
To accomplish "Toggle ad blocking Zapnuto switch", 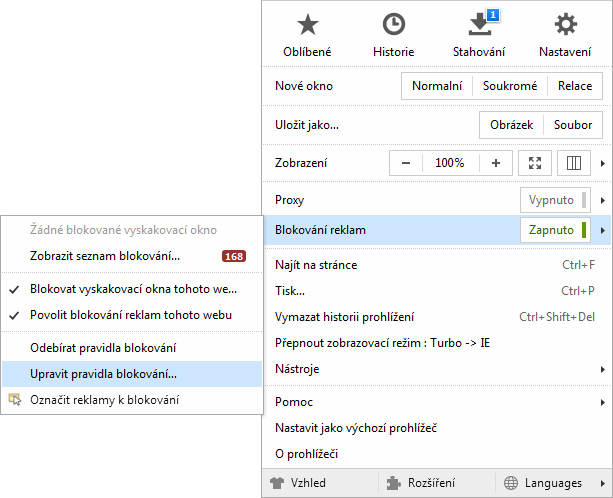I will tap(554, 230).
